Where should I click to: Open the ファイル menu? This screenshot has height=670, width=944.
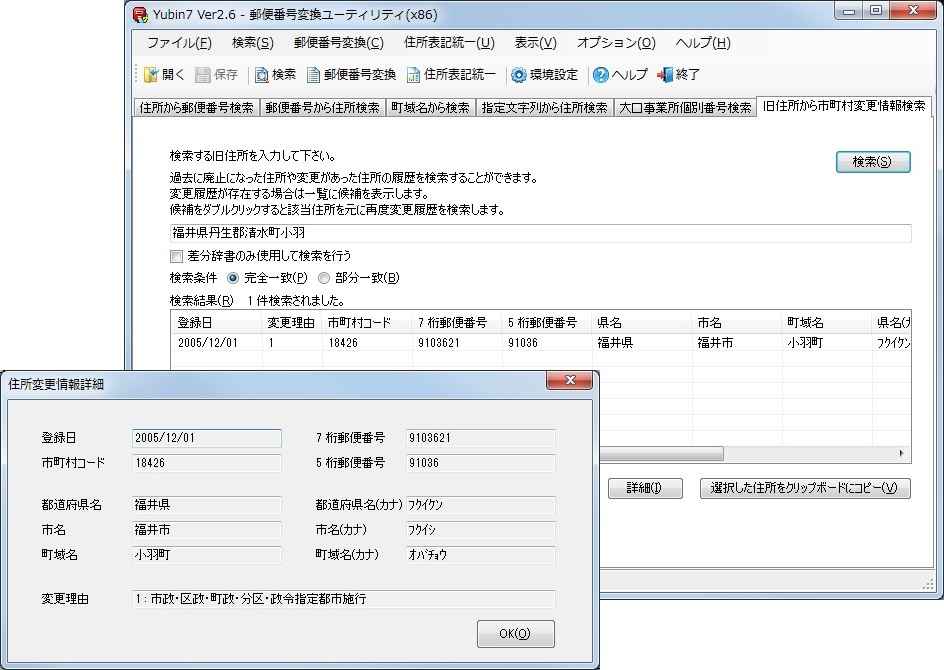(x=179, y=43)
